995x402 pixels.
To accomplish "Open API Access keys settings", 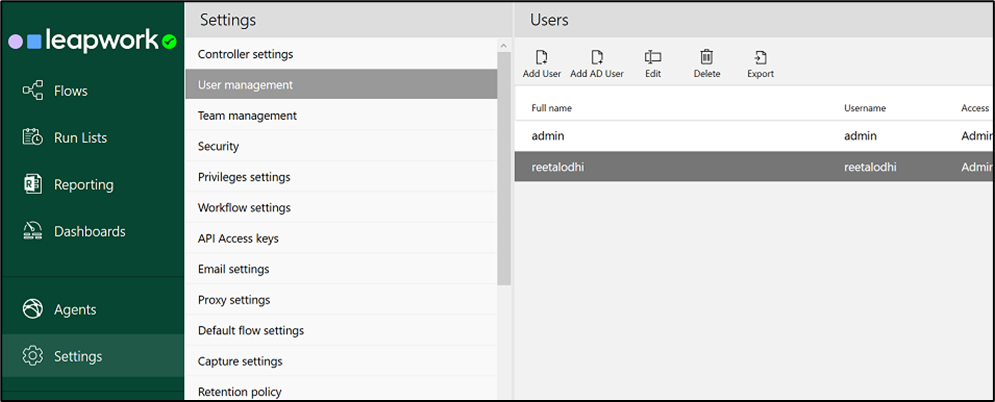I will click(x=238, y=239).
